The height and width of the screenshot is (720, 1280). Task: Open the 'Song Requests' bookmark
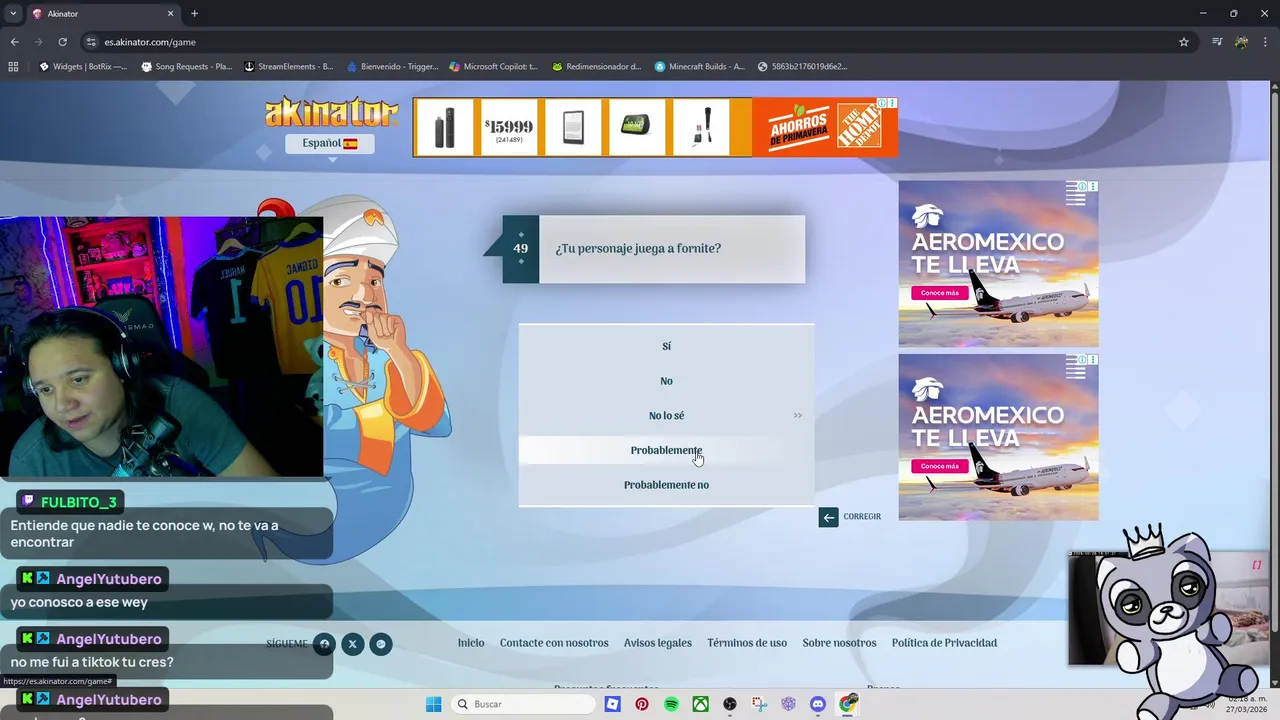point(186,67)
